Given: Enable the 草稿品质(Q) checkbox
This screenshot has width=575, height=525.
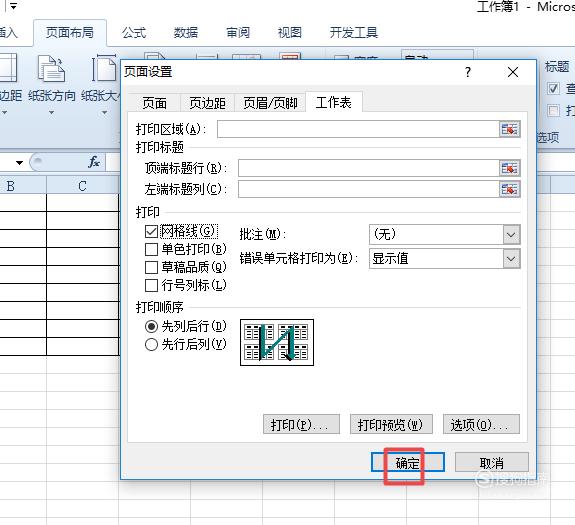Looking at the screenshot, I should [x=151, y=267].
